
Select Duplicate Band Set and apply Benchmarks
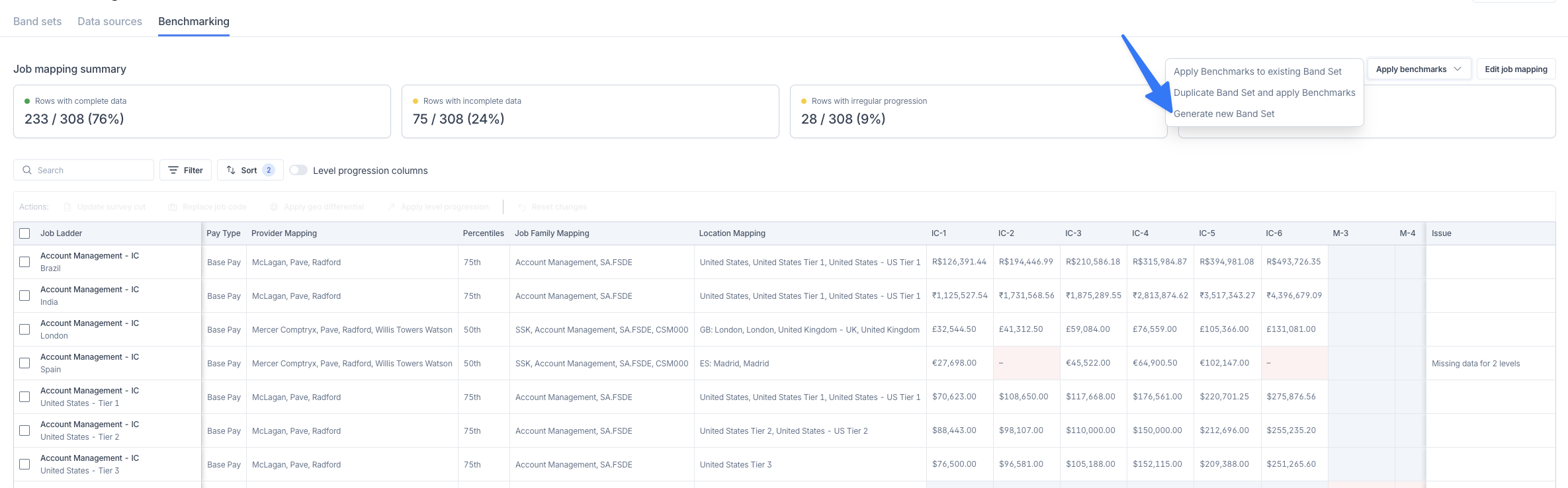click(x=1264, y=93)
